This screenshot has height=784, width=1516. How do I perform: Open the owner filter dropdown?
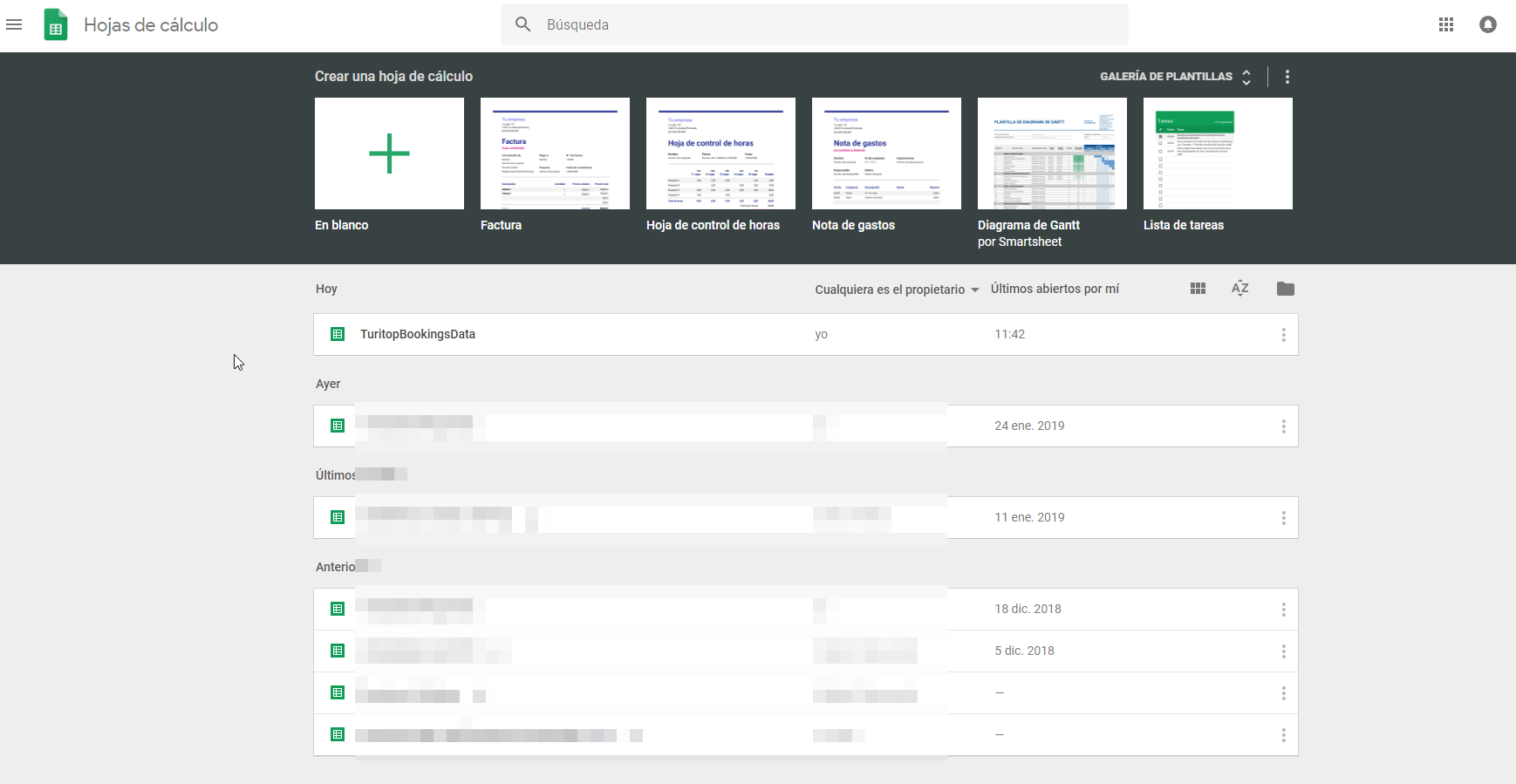pyautogui.click(x=897, y=290)
